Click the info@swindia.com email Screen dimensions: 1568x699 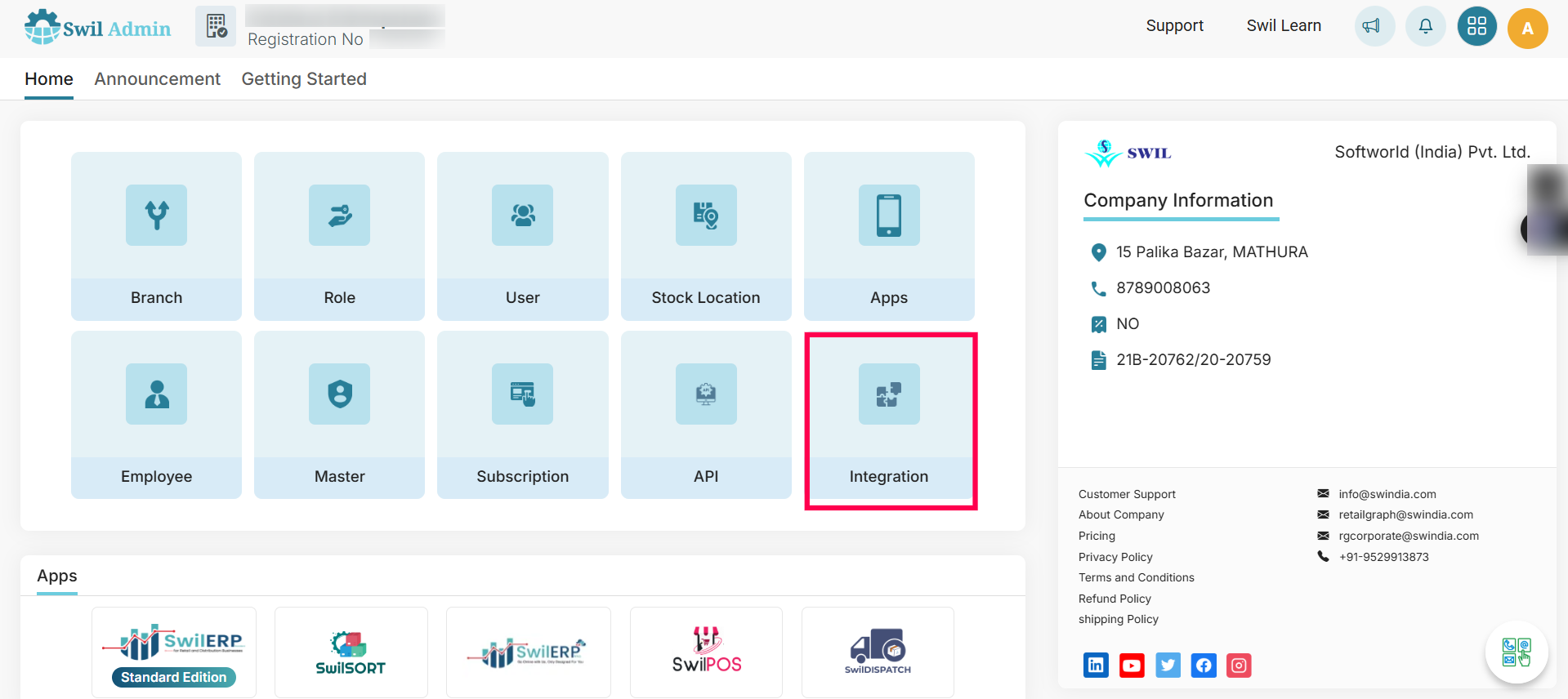[1387, 494]
